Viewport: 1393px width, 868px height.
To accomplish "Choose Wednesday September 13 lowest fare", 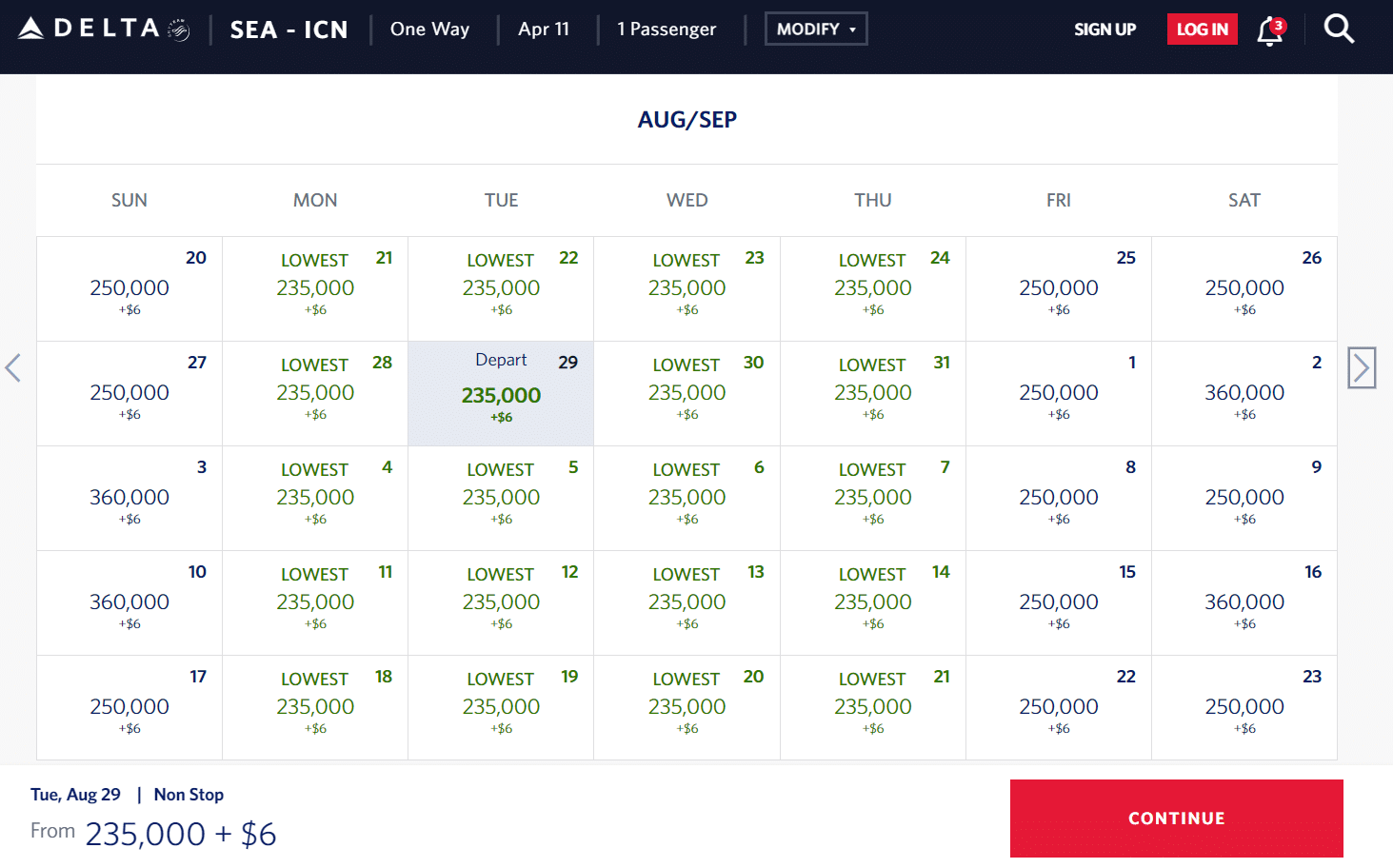I will coord(687,602).
